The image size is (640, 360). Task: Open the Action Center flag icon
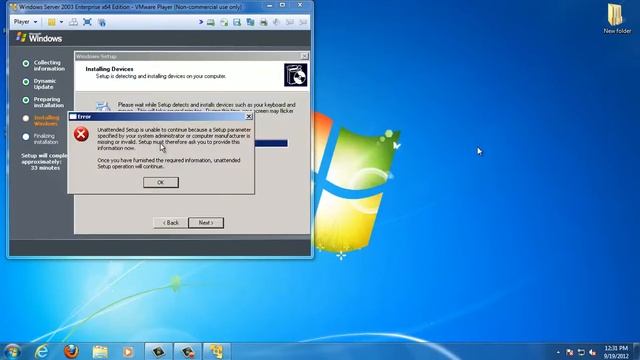[570, 352]
